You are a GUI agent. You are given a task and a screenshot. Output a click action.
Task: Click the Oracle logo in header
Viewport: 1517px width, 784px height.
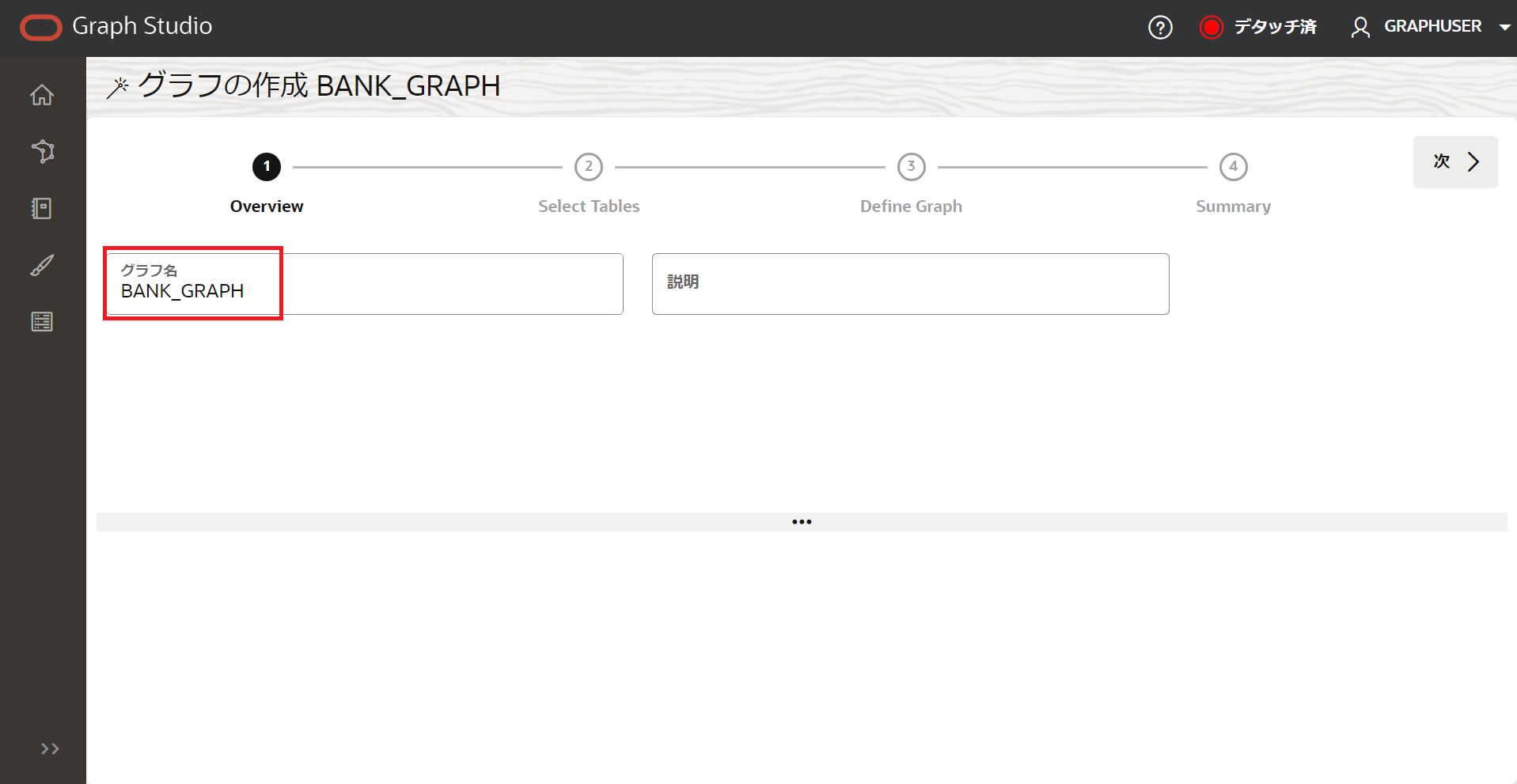pyautogui.click(x=41, y=27)
